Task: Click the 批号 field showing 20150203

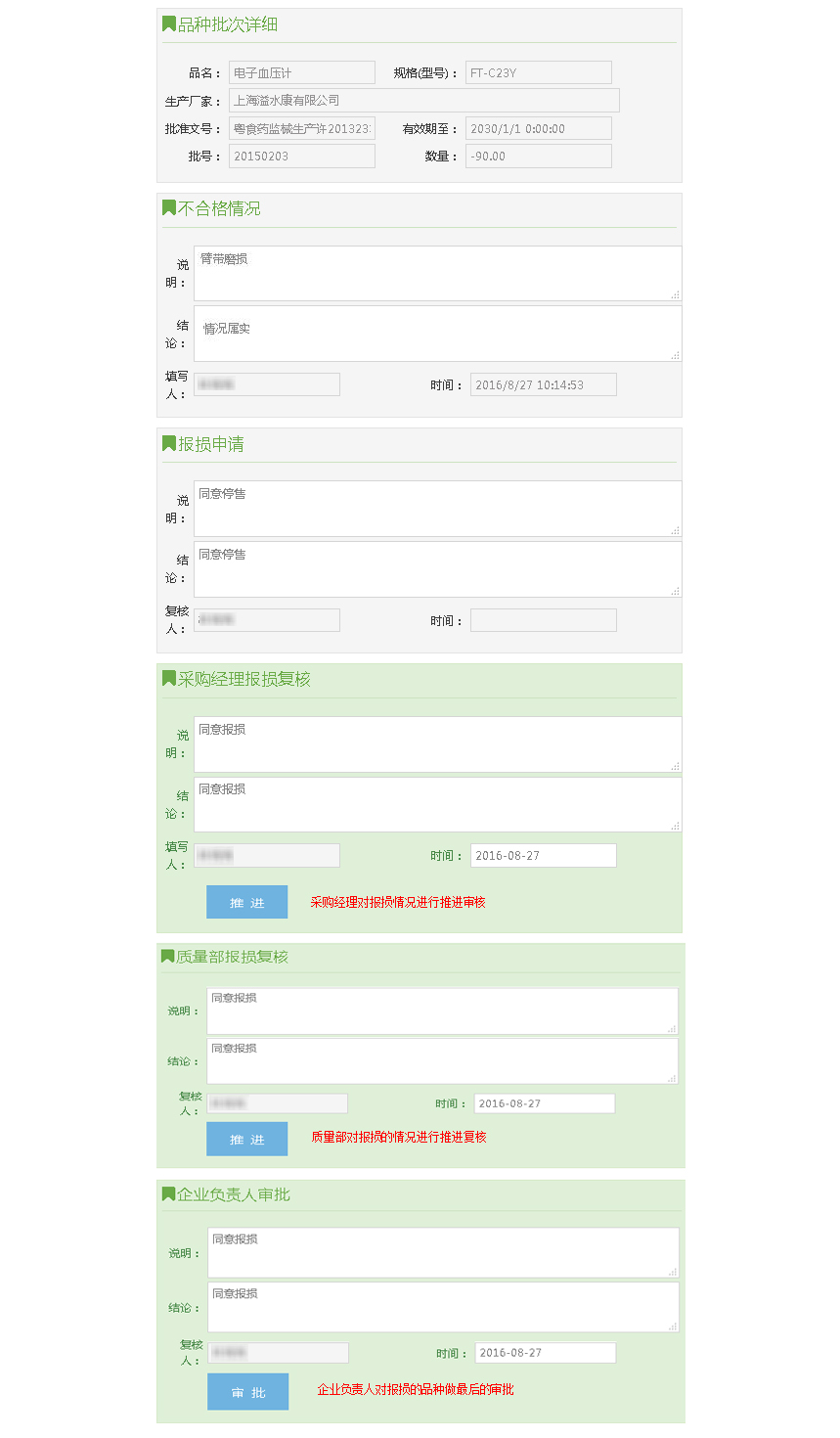Action: tap(301, 157)
